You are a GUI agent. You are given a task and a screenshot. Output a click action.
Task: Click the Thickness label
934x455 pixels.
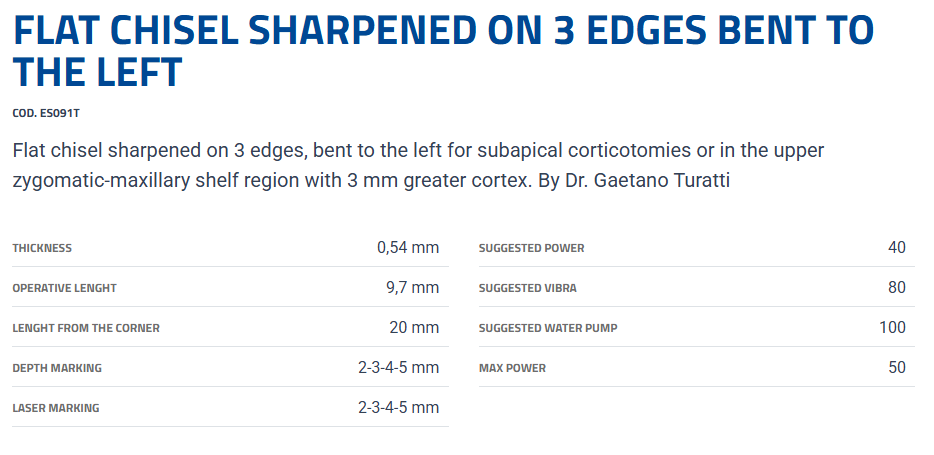[42, 248]
